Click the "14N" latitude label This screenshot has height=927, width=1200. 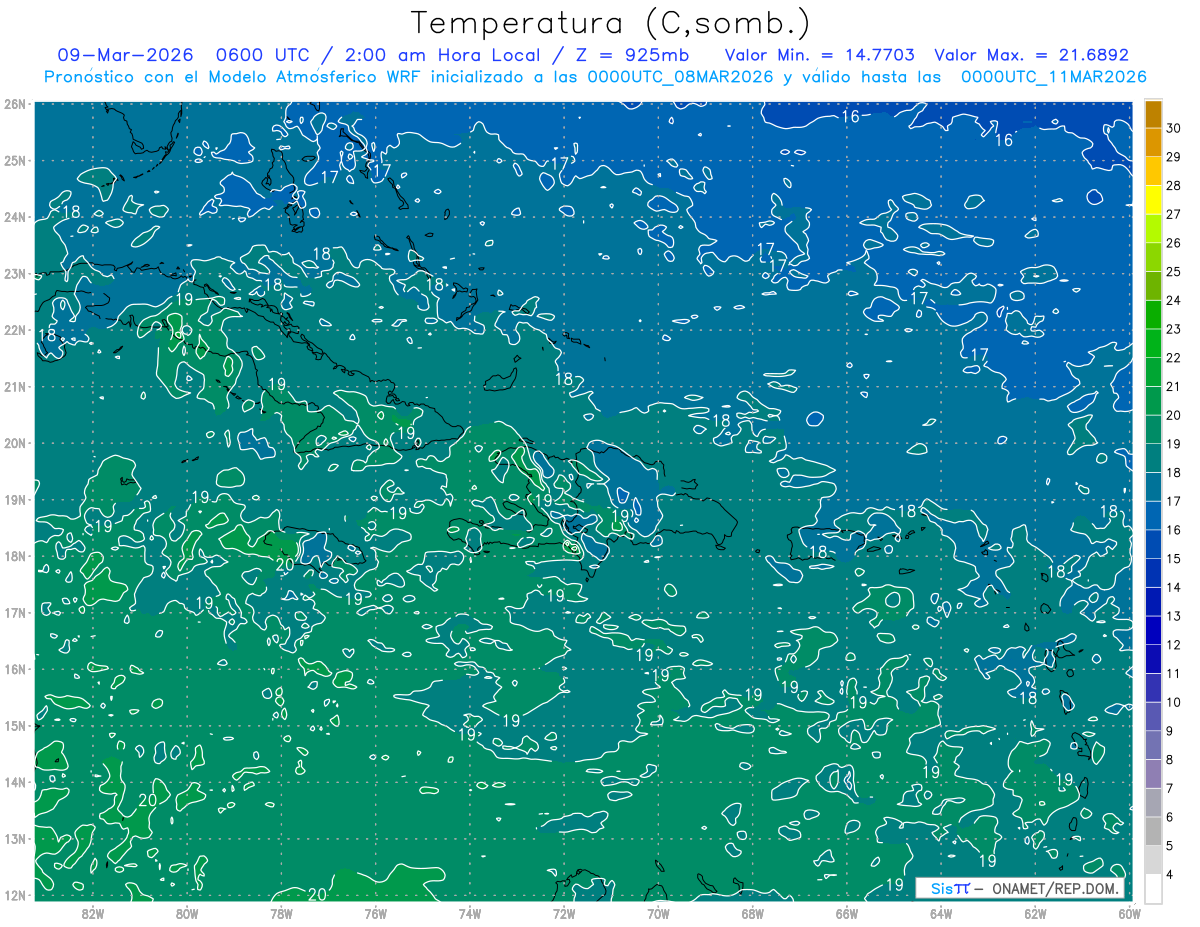pyautogui.click(x=15, y=782)
